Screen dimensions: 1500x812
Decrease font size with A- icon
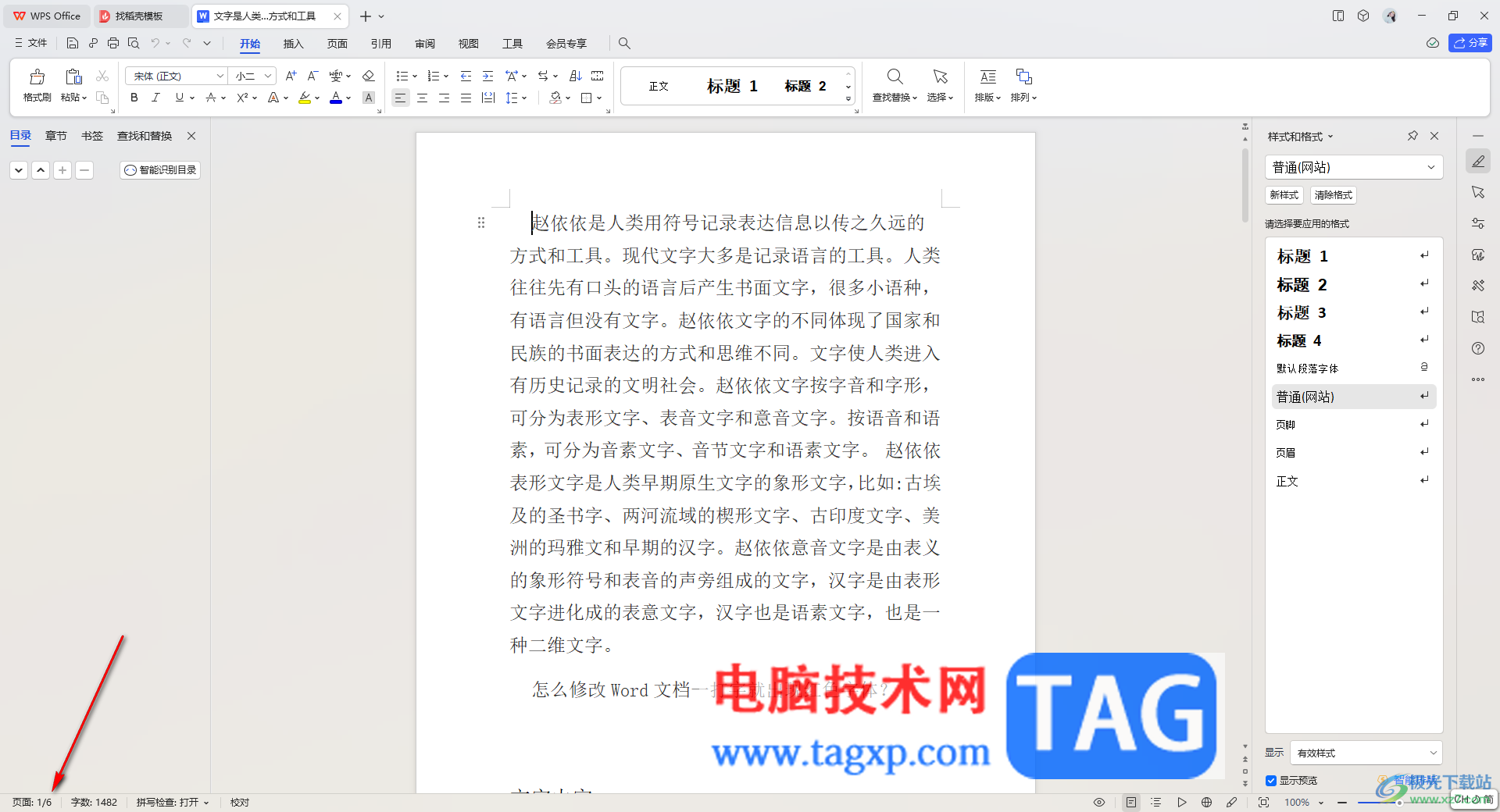[312, 76]
